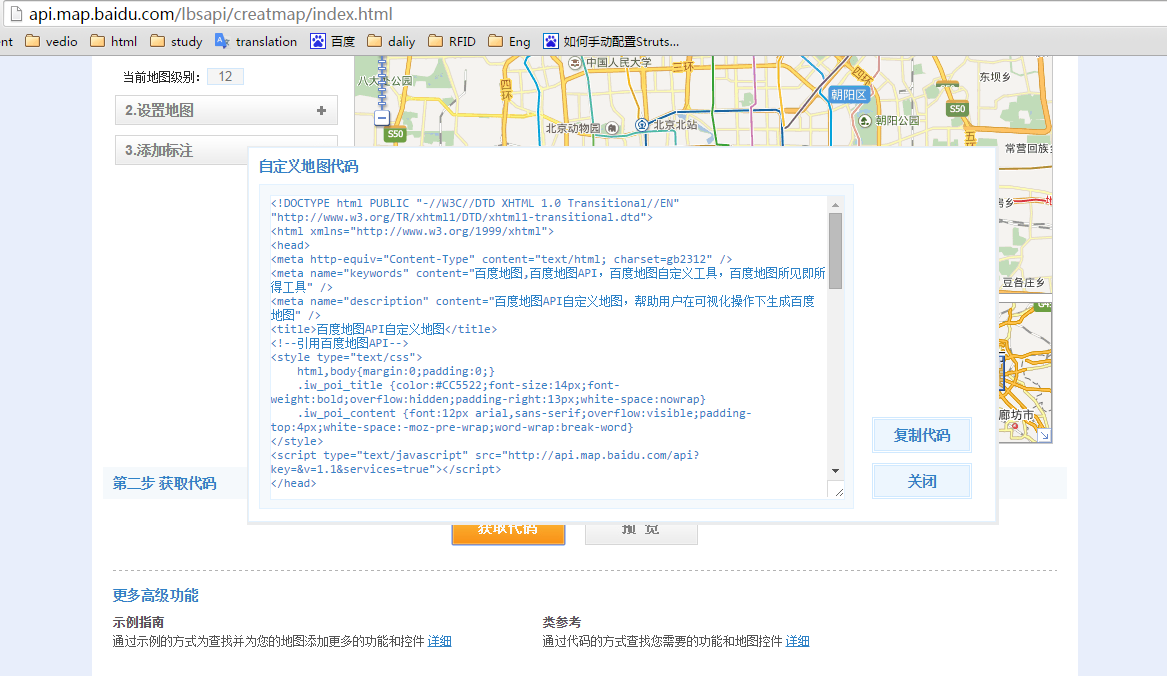Click the scroll-down arrow of code box
Screen dimensions: 1167x676
click(835, 471)
